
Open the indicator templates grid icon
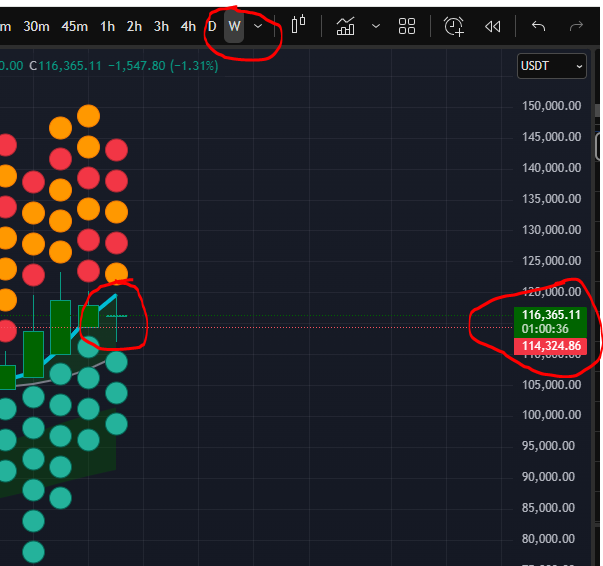pos(406,27)
